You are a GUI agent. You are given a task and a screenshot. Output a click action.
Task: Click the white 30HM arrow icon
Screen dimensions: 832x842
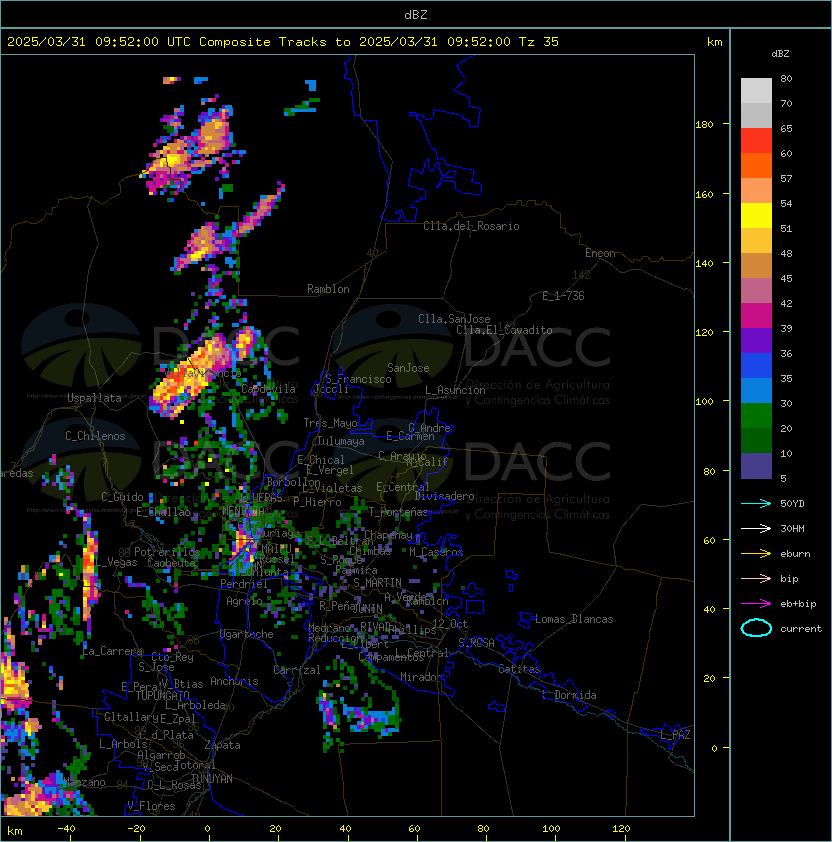(756, 528)
